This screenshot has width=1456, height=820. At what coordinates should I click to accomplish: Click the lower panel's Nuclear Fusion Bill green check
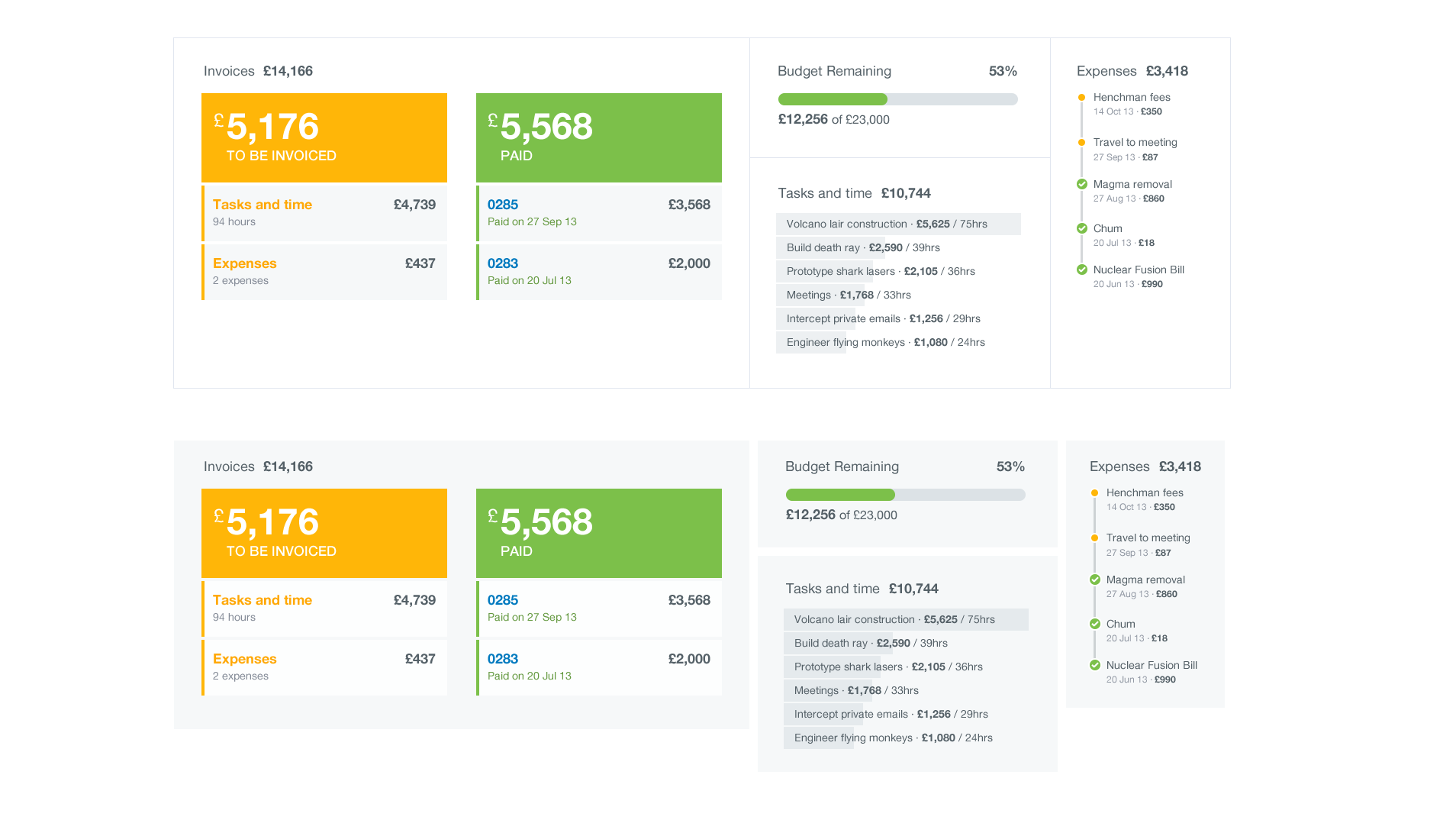pos(1094,665)
